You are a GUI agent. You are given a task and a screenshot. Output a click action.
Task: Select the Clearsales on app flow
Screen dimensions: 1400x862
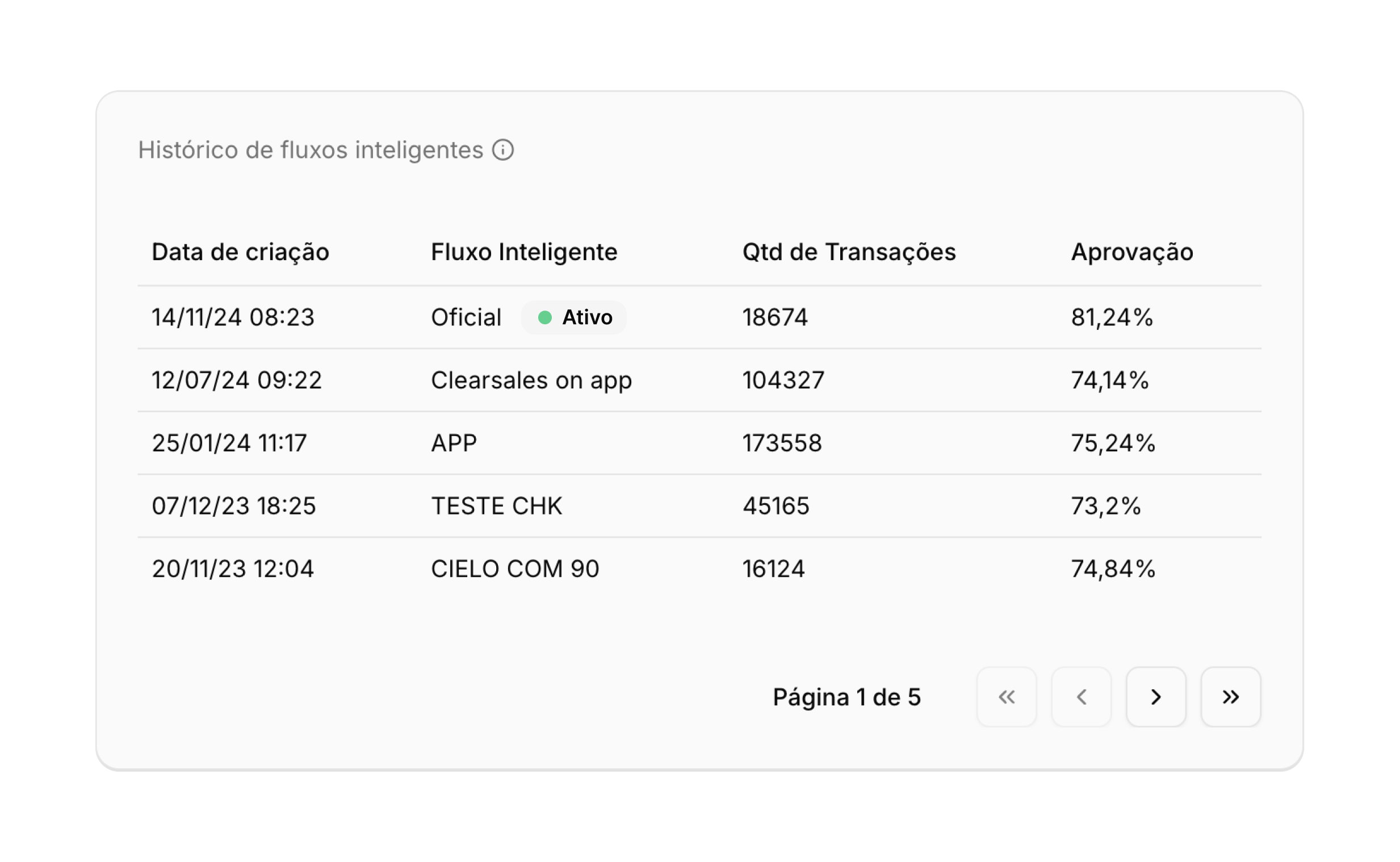click(531, 380)
